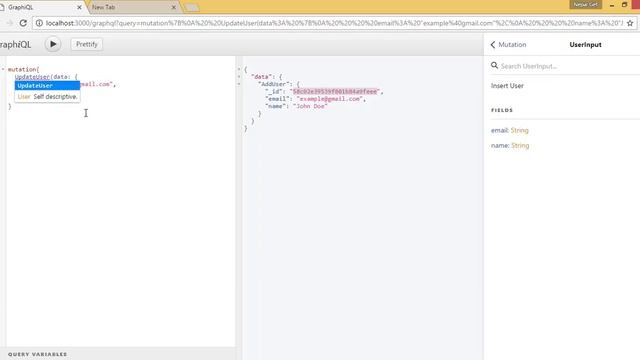Collapse the result root fold arrow
The height and width of the screenshot is (360, 640).
point(239,69)
